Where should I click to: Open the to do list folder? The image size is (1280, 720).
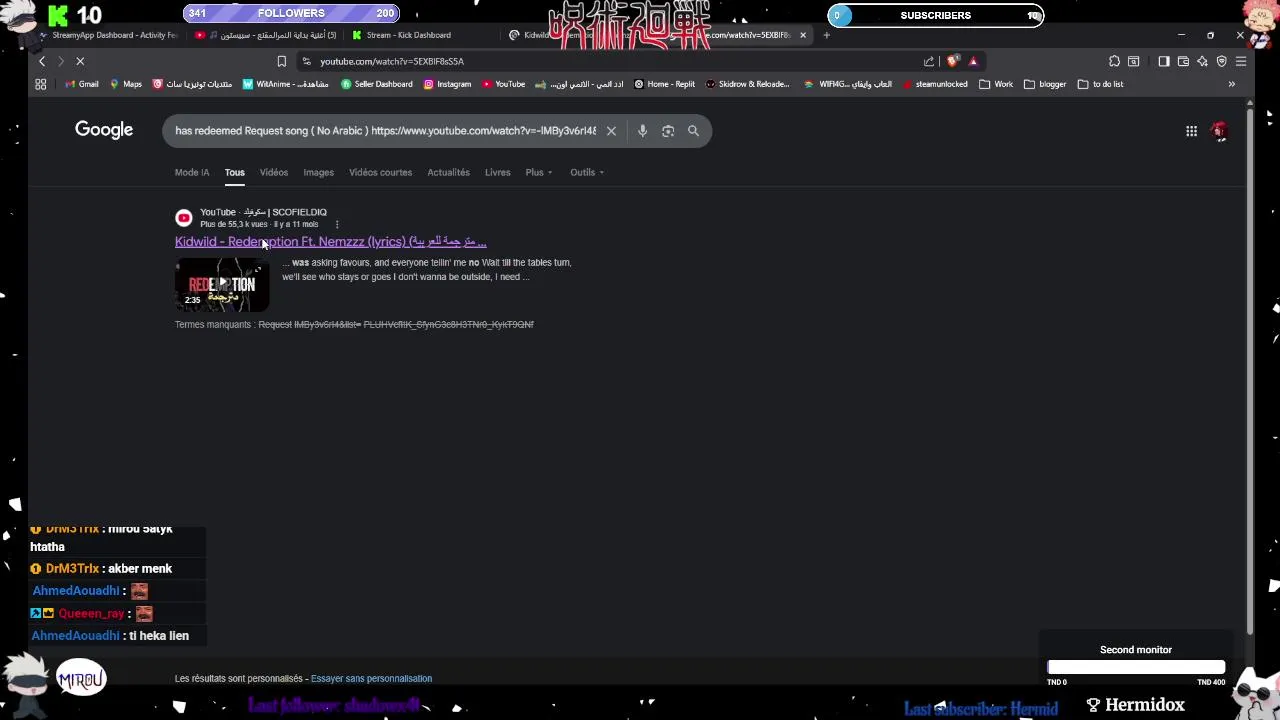(x=1100, y=84)
